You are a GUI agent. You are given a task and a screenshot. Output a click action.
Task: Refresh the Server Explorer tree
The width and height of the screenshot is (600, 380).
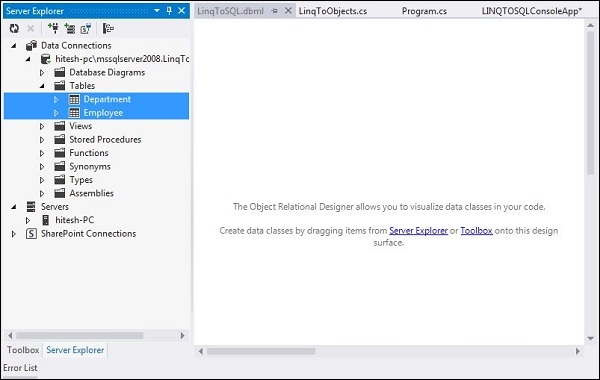pyautogui.click(x=14, y=28)
